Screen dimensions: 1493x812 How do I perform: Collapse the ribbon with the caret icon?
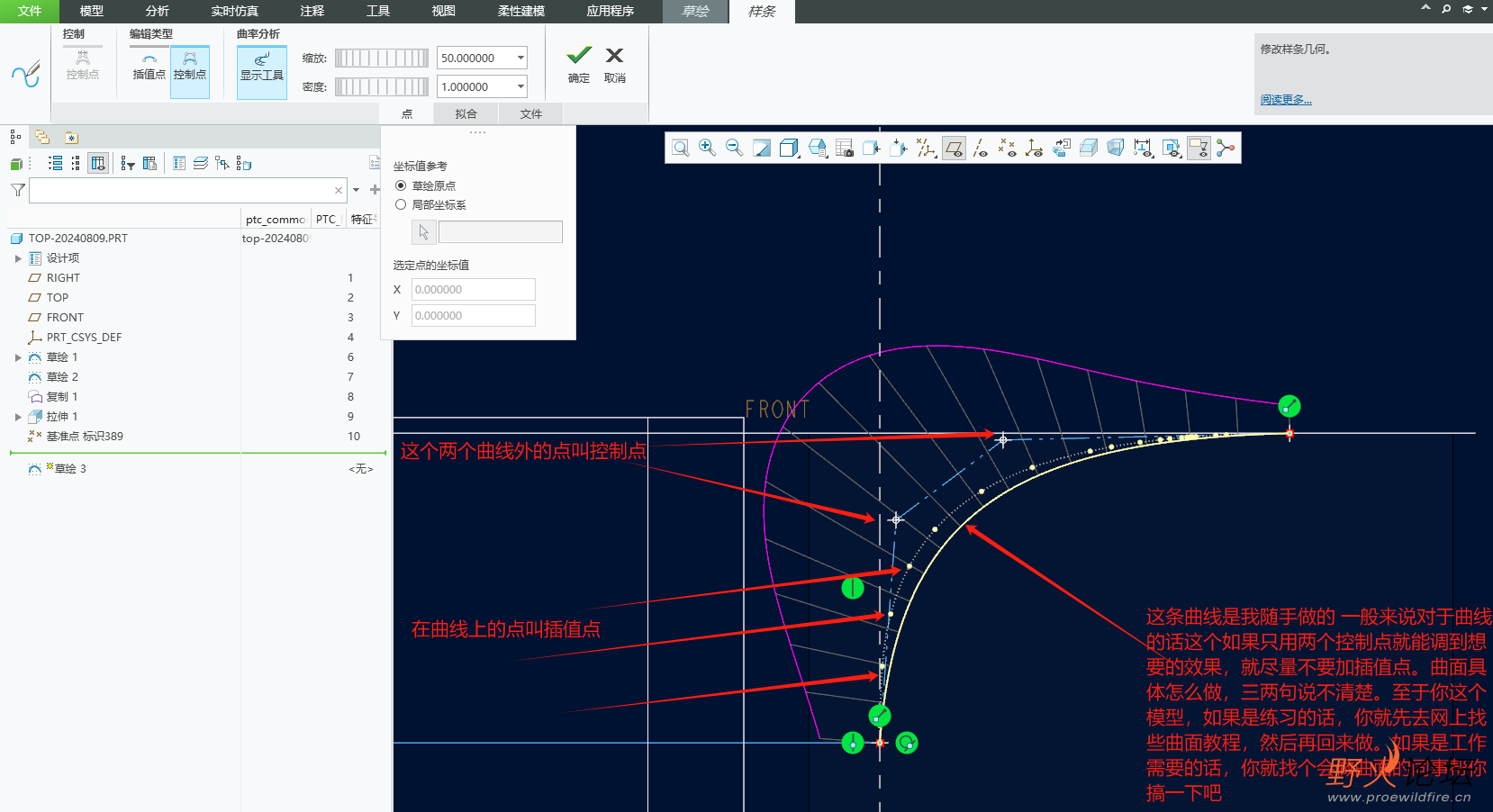(x=1425, y=8)
